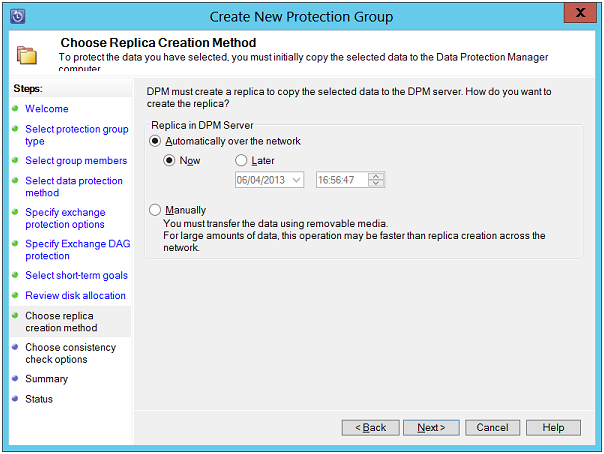Open Select data protection method step
604x454 pixels.
(x=74, y=186)
